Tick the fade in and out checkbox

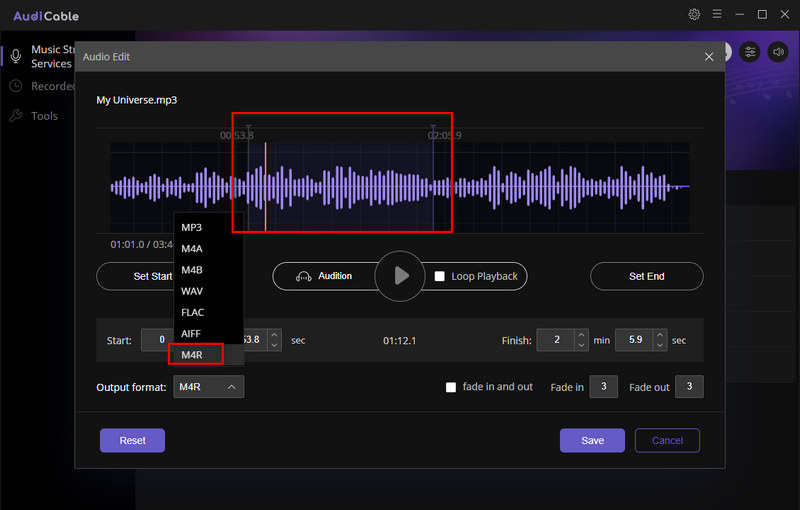pyautogui.click(x=451, y=388)
